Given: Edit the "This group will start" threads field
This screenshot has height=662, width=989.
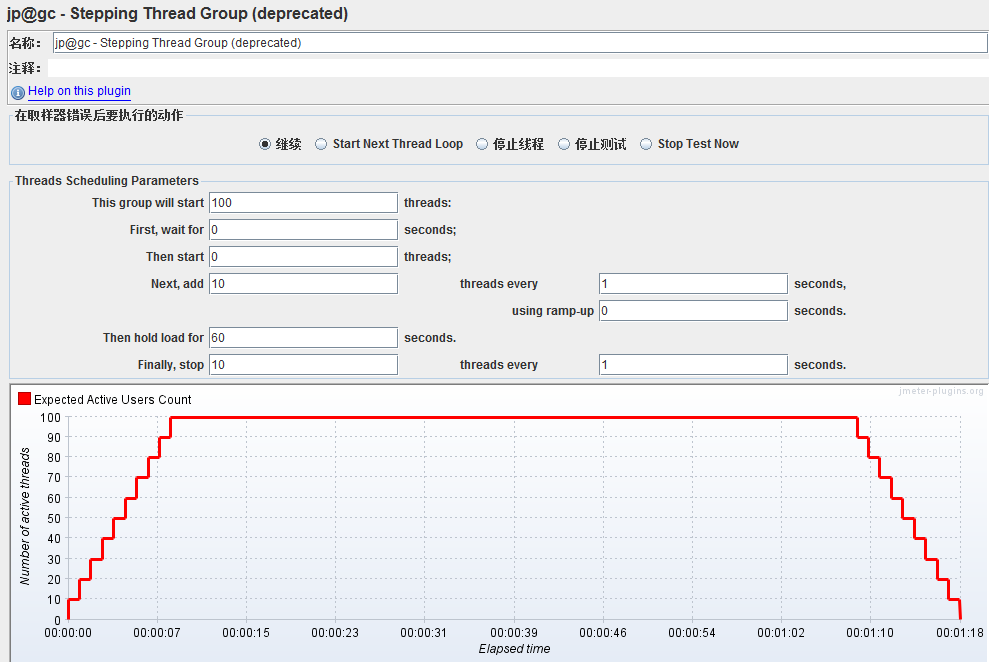Looking at the screenshot, I should click(302, 202).
